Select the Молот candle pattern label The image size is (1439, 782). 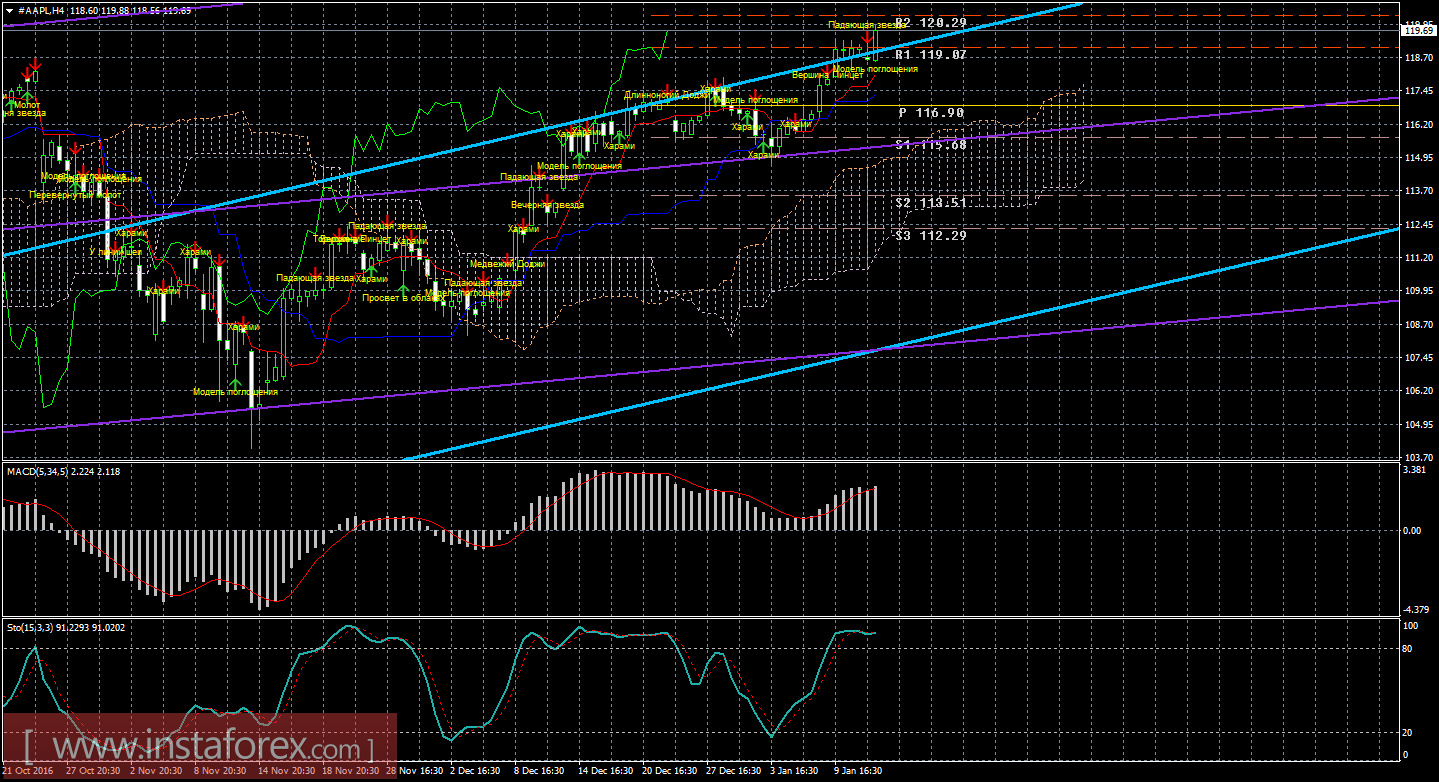coord(27,104)
